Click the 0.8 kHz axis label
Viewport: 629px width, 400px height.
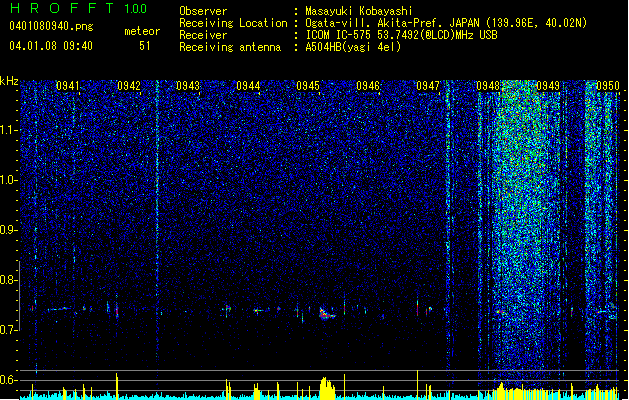9,280
